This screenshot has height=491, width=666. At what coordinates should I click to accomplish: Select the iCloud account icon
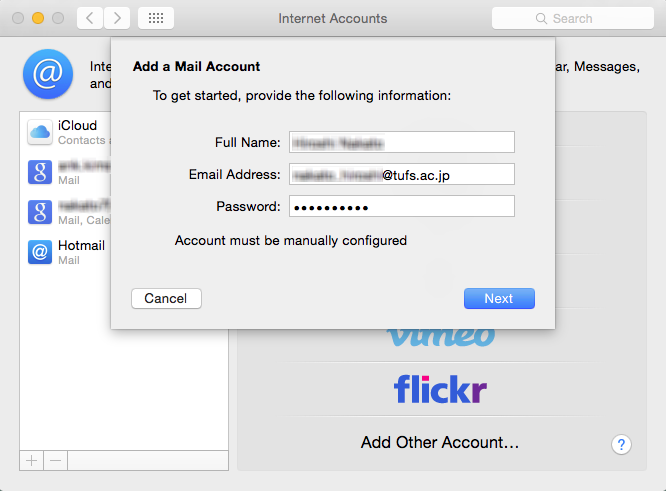(x=40, y=132)
